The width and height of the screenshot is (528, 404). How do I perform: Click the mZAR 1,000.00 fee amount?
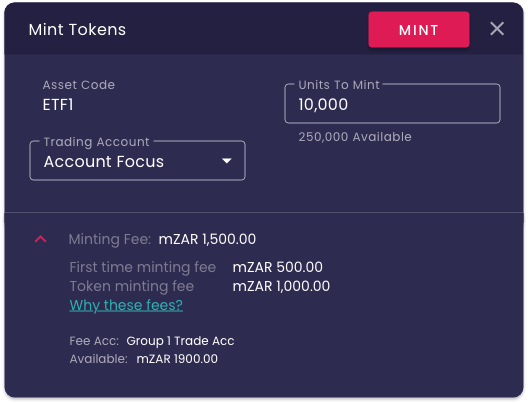pos(281,286)
